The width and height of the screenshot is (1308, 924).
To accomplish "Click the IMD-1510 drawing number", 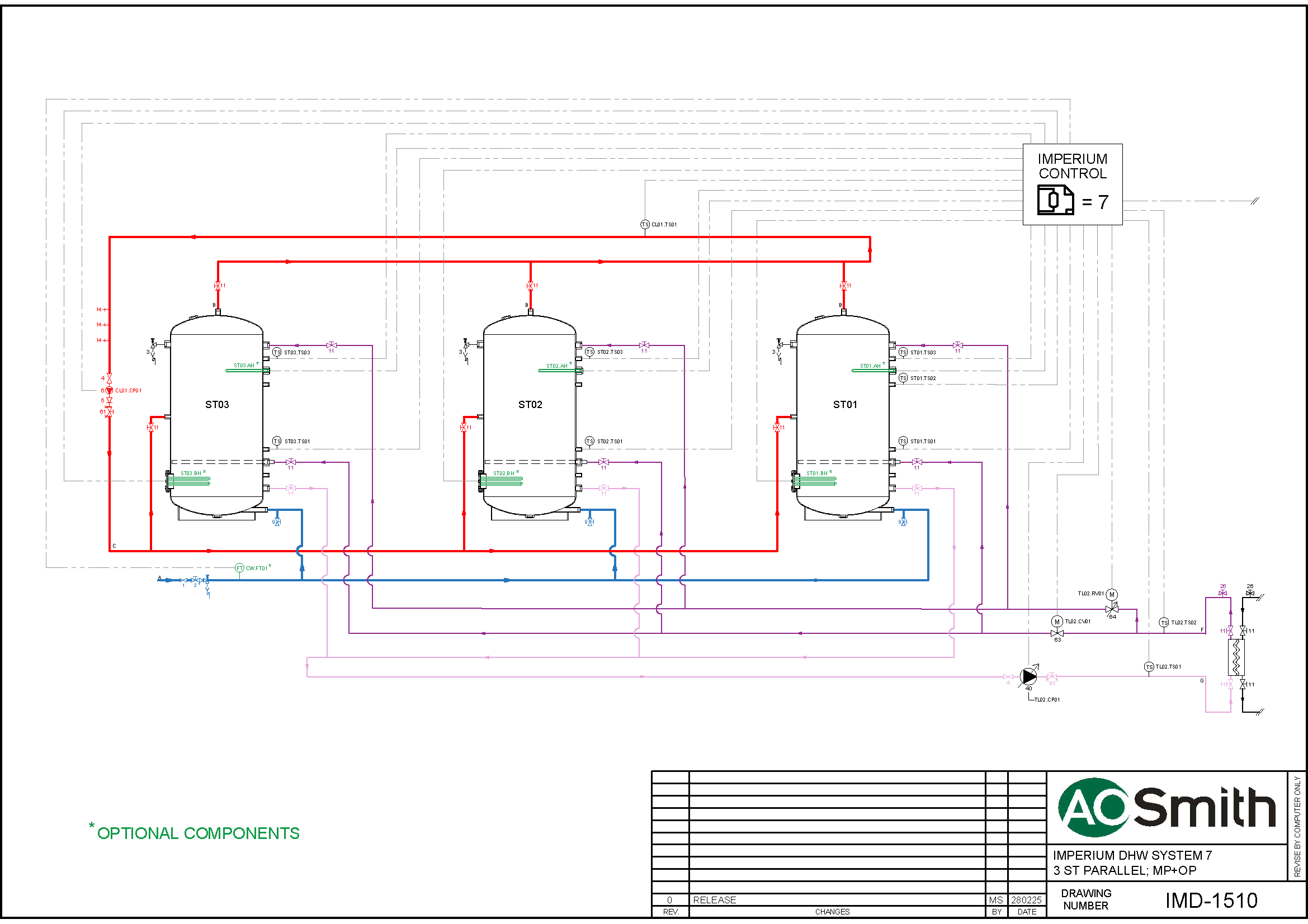I will [x=1211, y=900].
